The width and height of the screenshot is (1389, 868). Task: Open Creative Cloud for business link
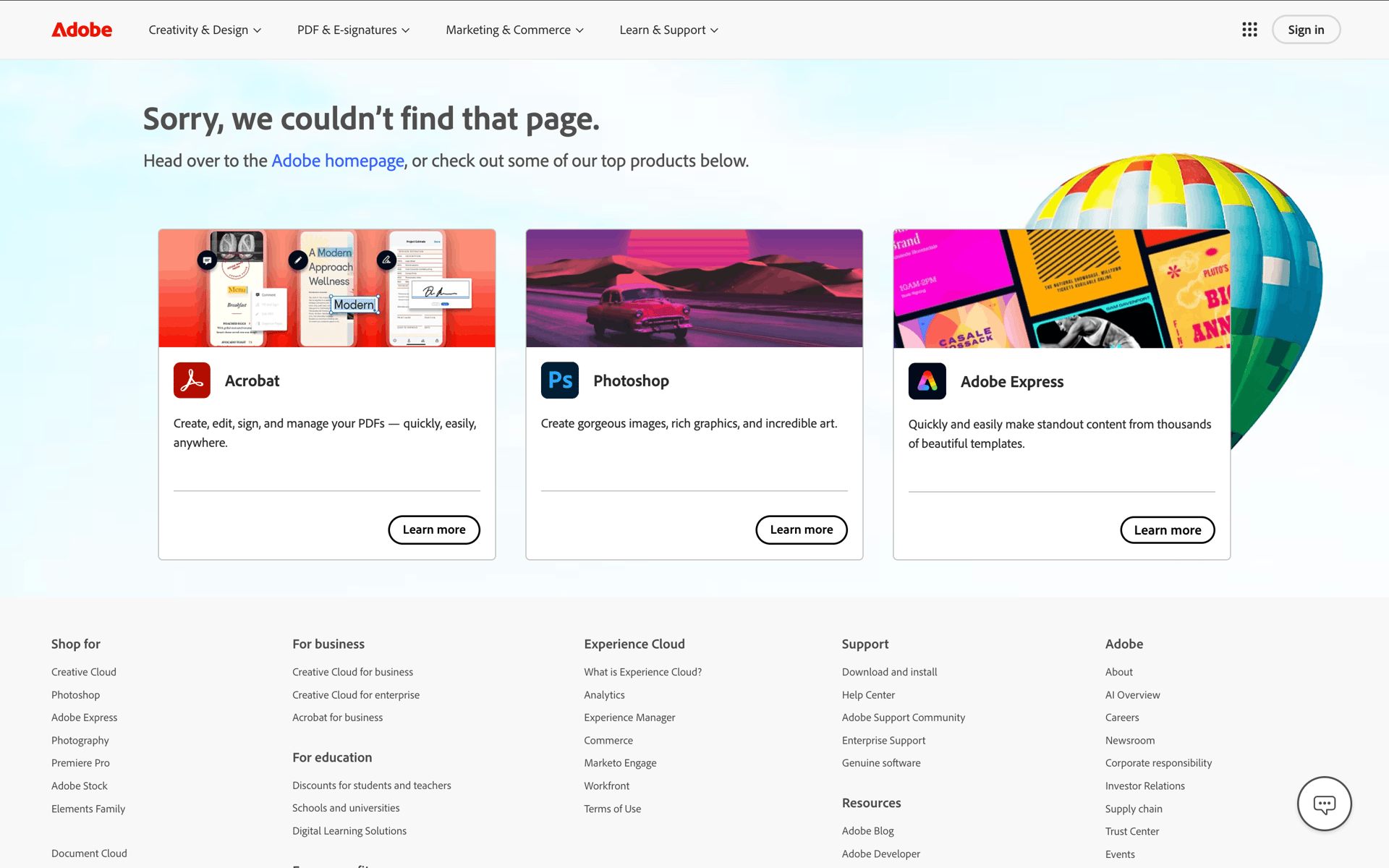coord(353,672)
